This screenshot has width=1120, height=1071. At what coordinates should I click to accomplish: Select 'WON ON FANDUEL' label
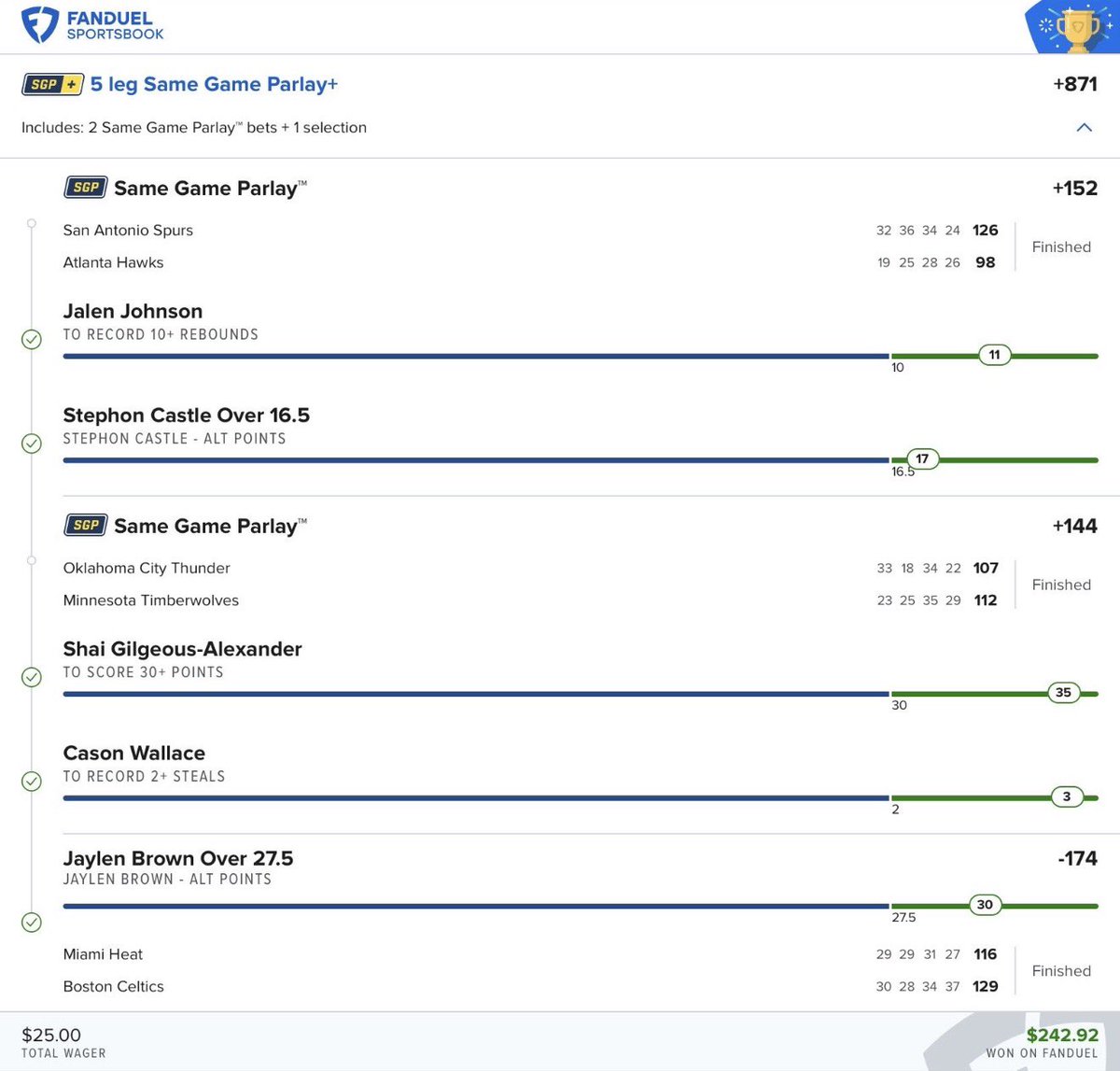[x=1043, y=1053]
